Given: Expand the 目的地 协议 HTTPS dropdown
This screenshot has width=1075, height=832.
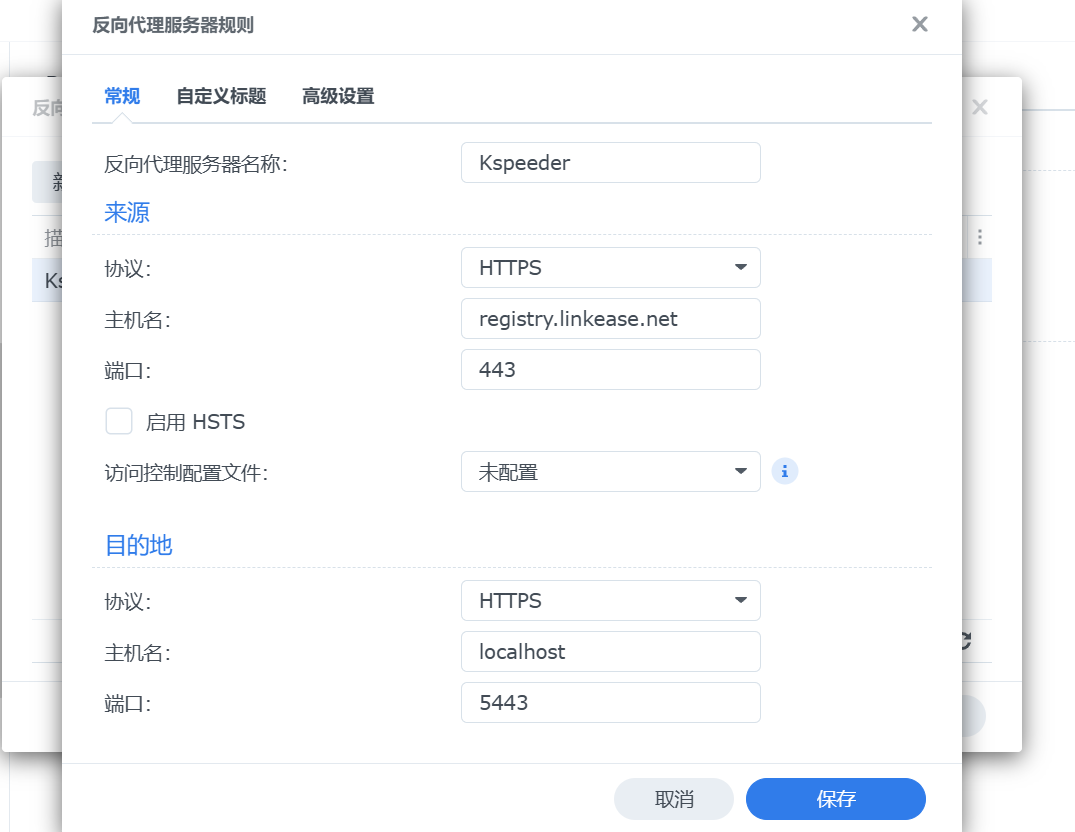Looking at the screenshot, I should pyautogui.click(x=610, y=601).
